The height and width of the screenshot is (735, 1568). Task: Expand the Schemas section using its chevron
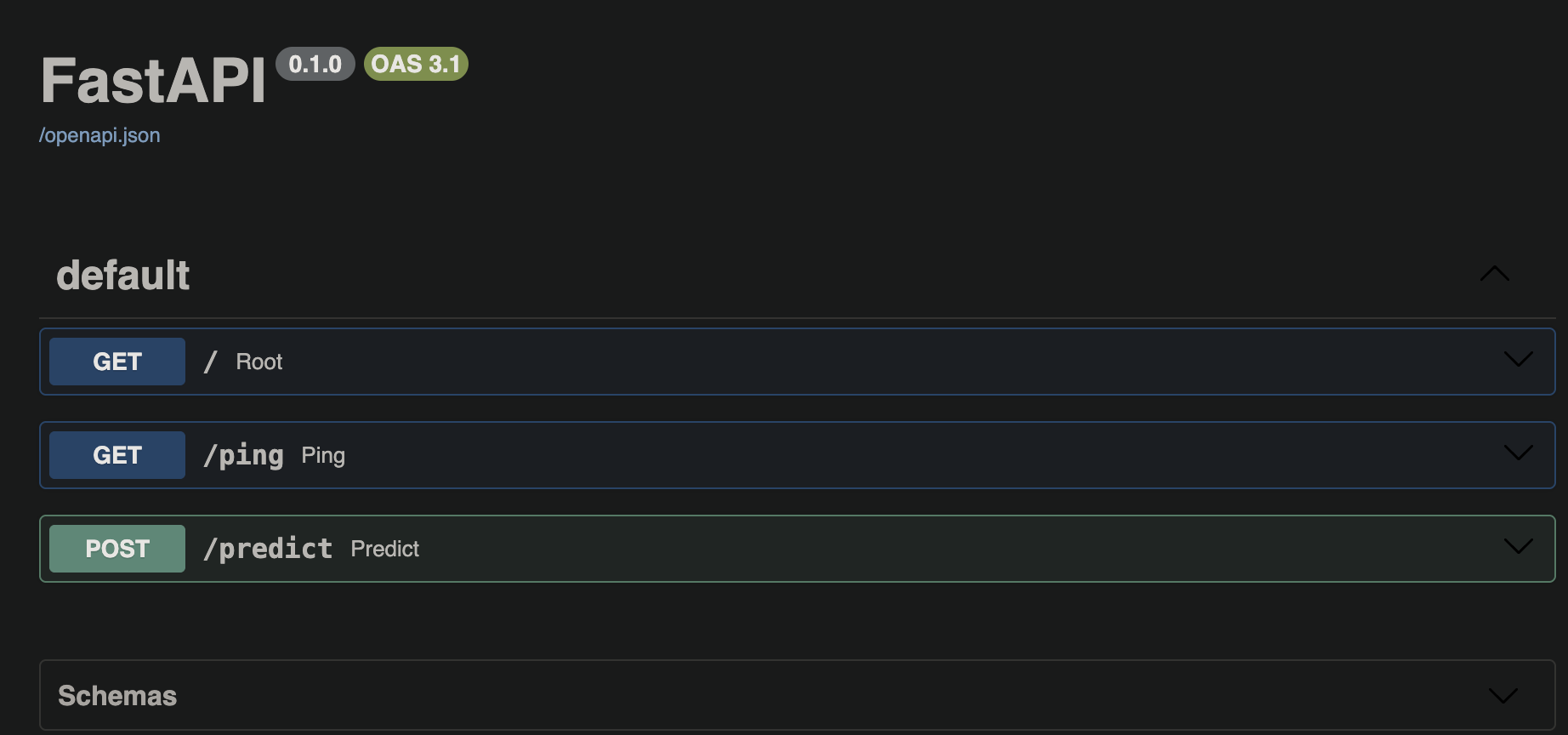pos(1503,696)
